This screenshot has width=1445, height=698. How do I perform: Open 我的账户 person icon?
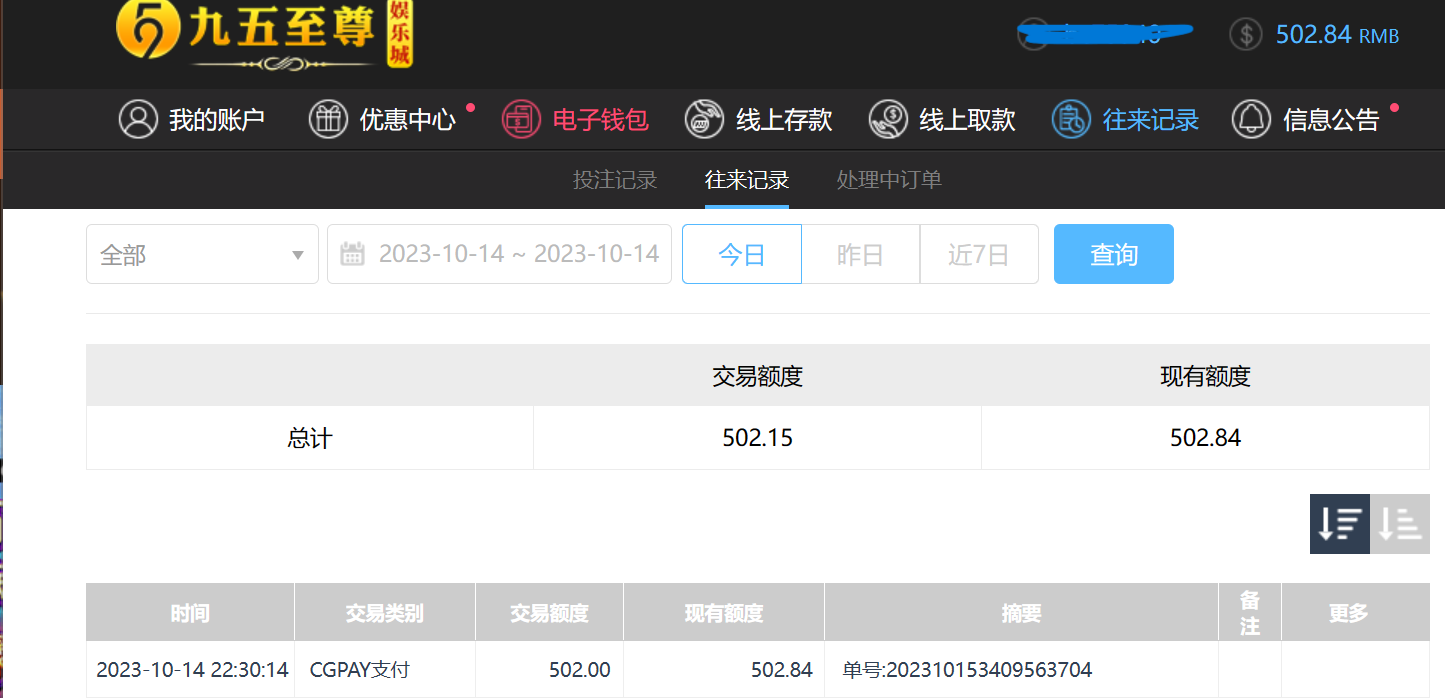tap(138, 119)
